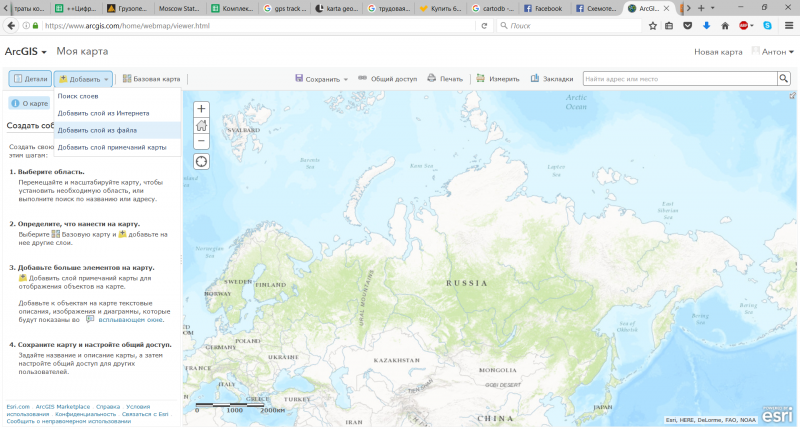Image resolution: width=800 pixels, height=429 pixels.
Task: Switch to the О карте panel
Action: 30,103
